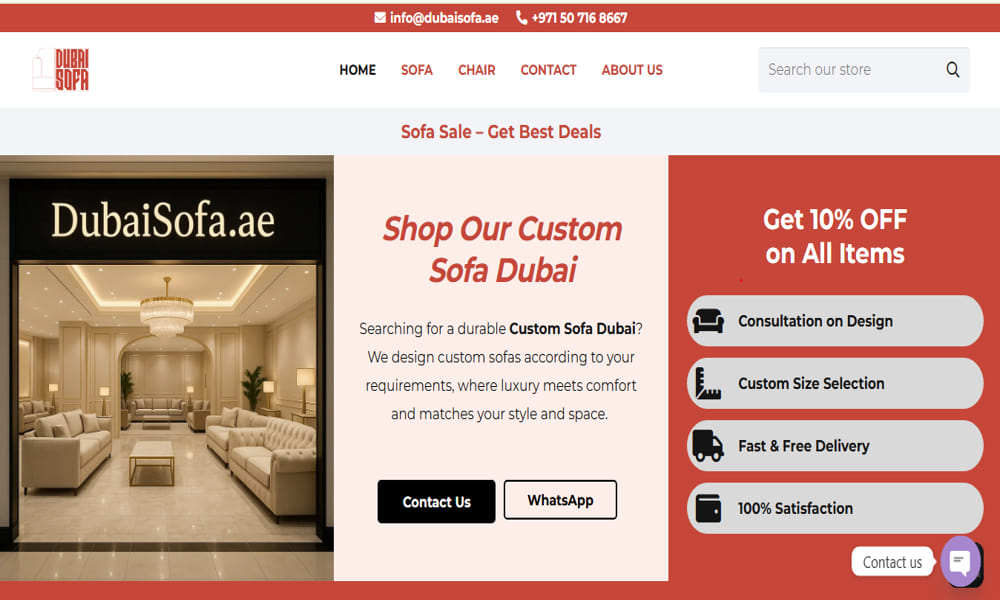1000x600 pixels.
Task: Click the Dubai Sofa logo
Action: tap(61, 70)
